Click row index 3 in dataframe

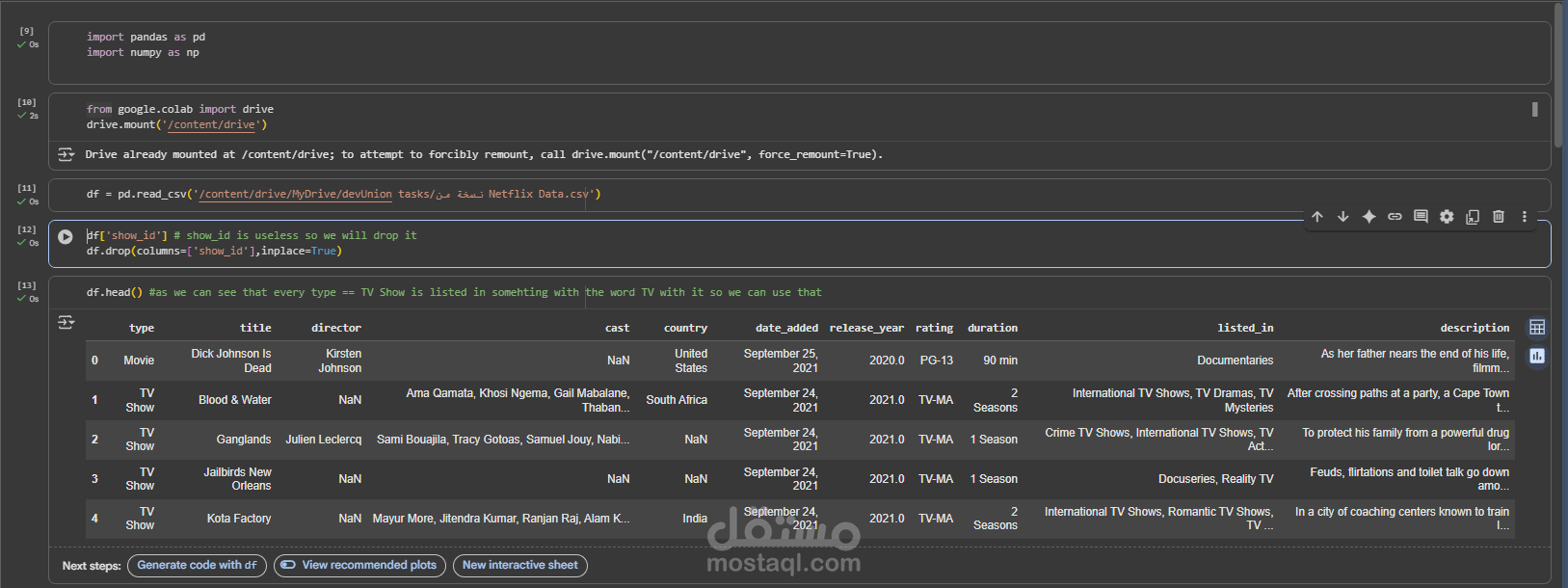coord(94,479)
